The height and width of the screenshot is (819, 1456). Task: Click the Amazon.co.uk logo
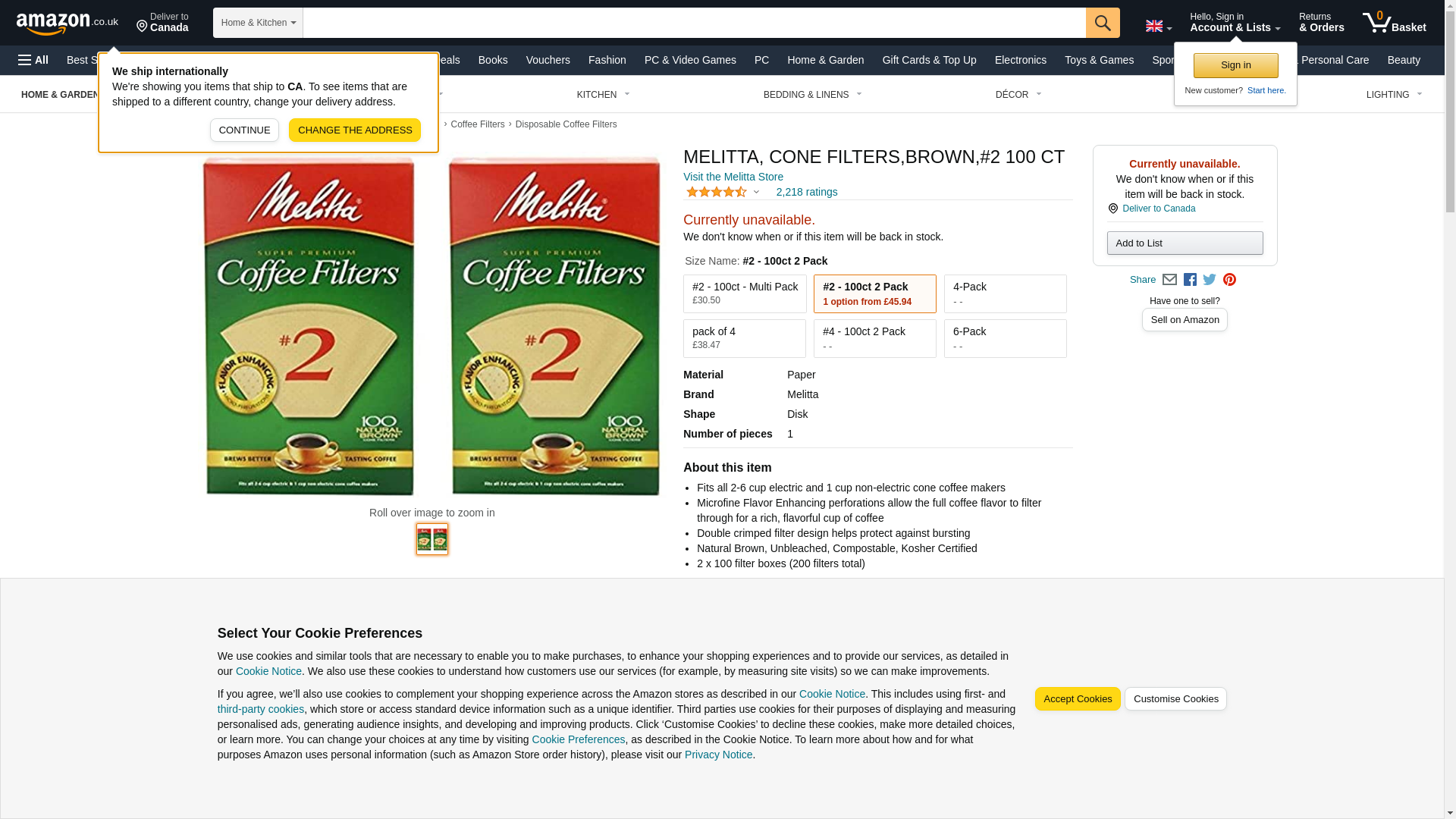click(67, 23)
